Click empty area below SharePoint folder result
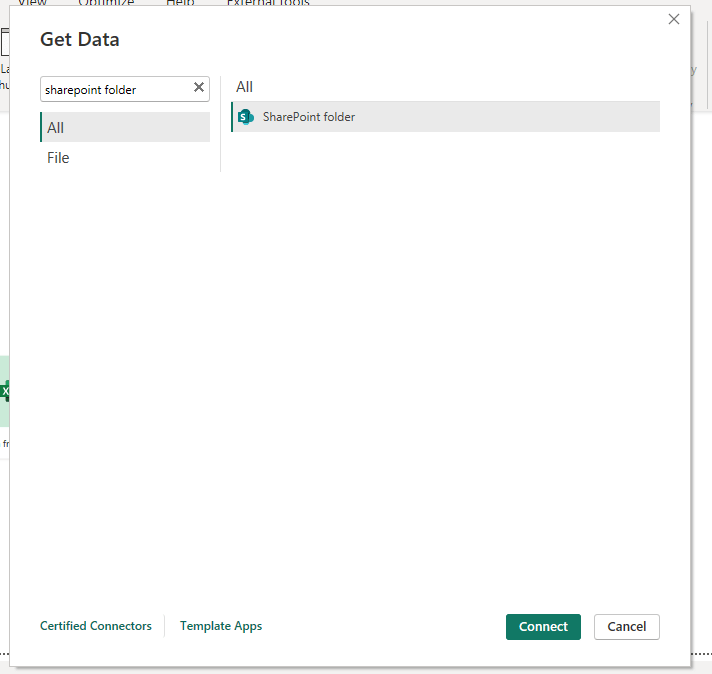This screenshot has width=712, height=674. tap(445, 350)
